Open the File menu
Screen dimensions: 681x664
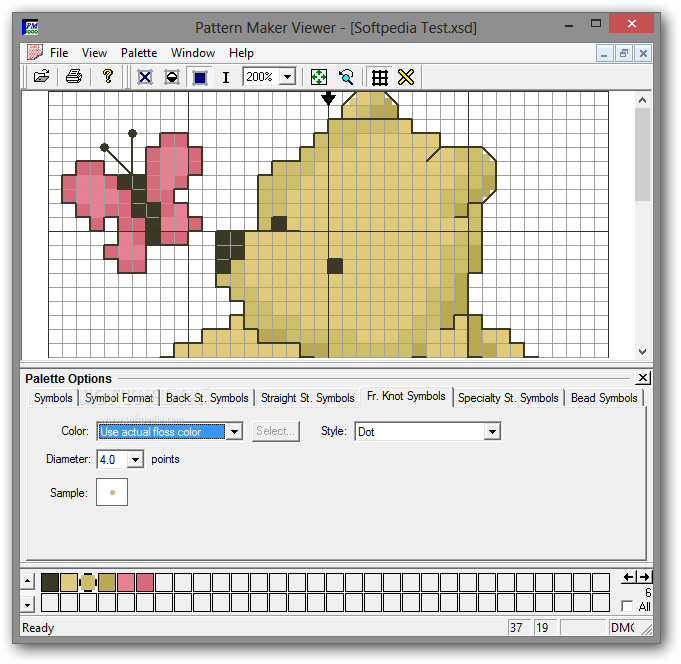click(59, 53)
